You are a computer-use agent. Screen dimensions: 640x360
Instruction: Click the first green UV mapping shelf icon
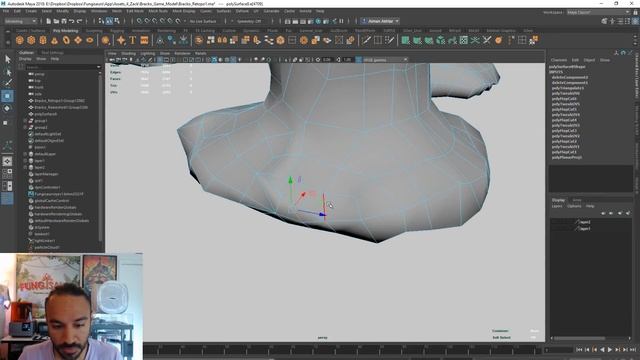point(405,40)
